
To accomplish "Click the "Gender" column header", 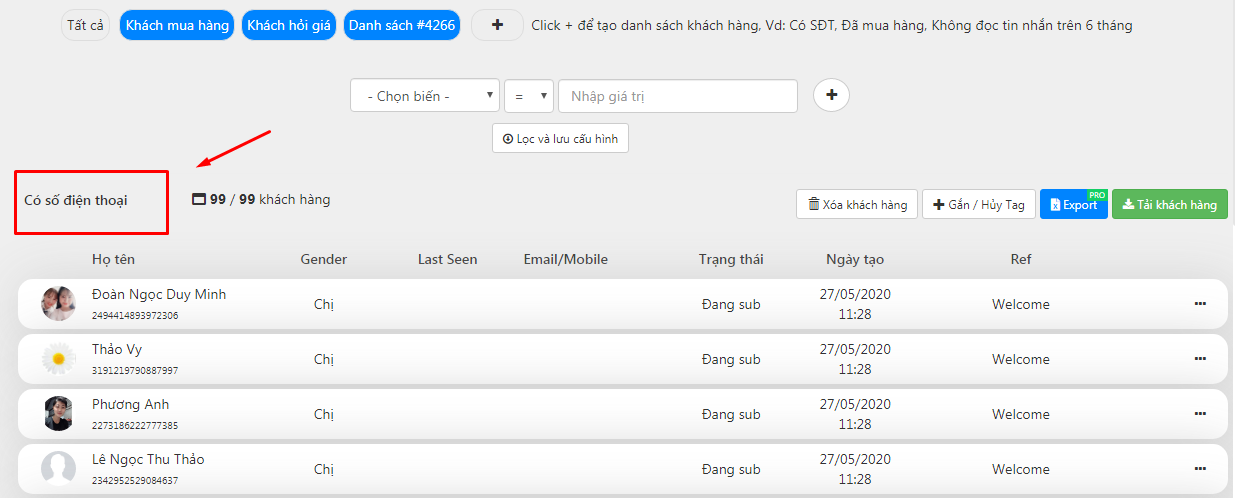I will pyautogui.click(x=324, y=259).
